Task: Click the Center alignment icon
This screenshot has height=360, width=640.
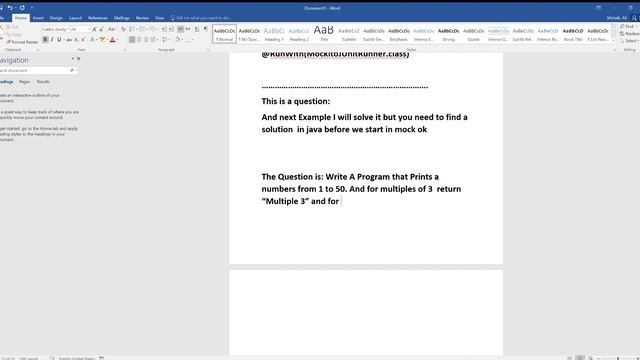Action: [139, 40]
